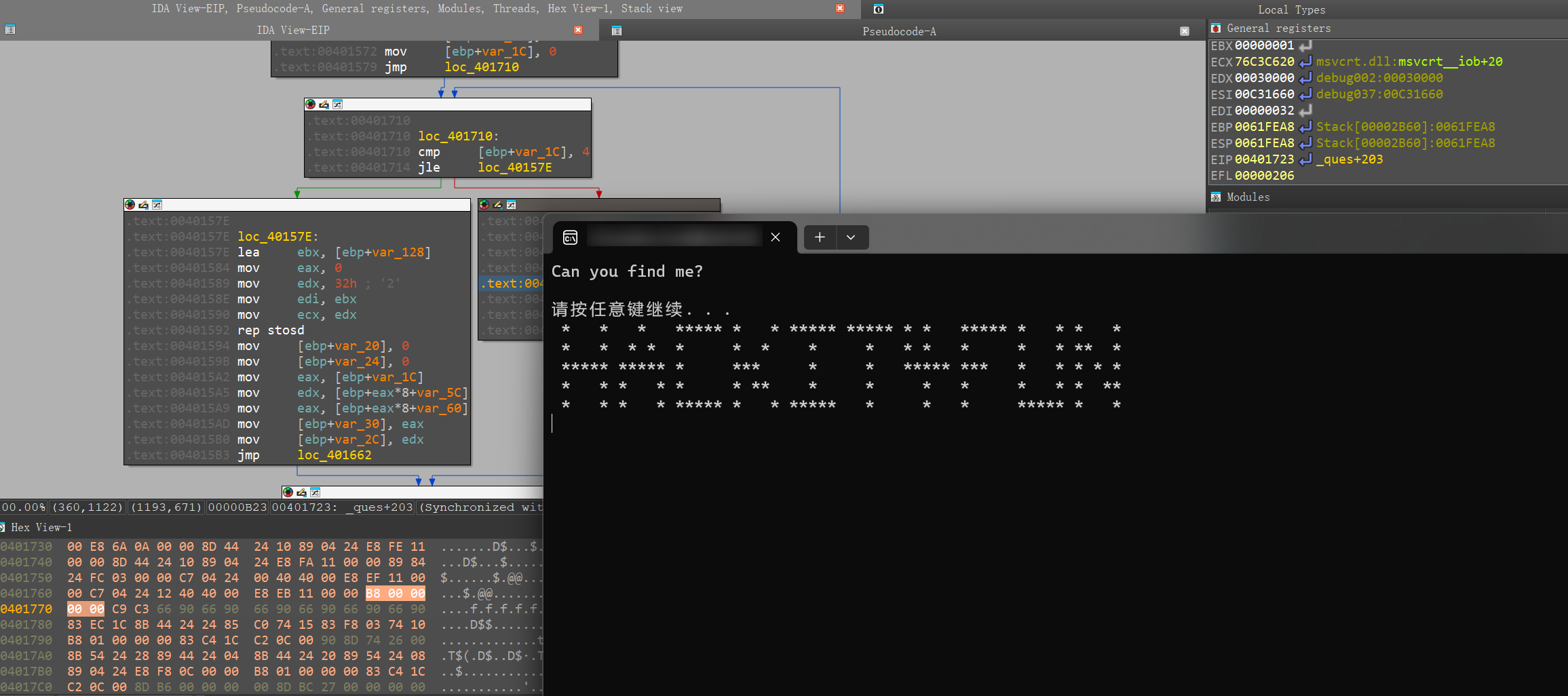Close the IDA View-EIP tab
This screenshot has width=1568, height=696.
pyautogui.click(x=578, y=30)
